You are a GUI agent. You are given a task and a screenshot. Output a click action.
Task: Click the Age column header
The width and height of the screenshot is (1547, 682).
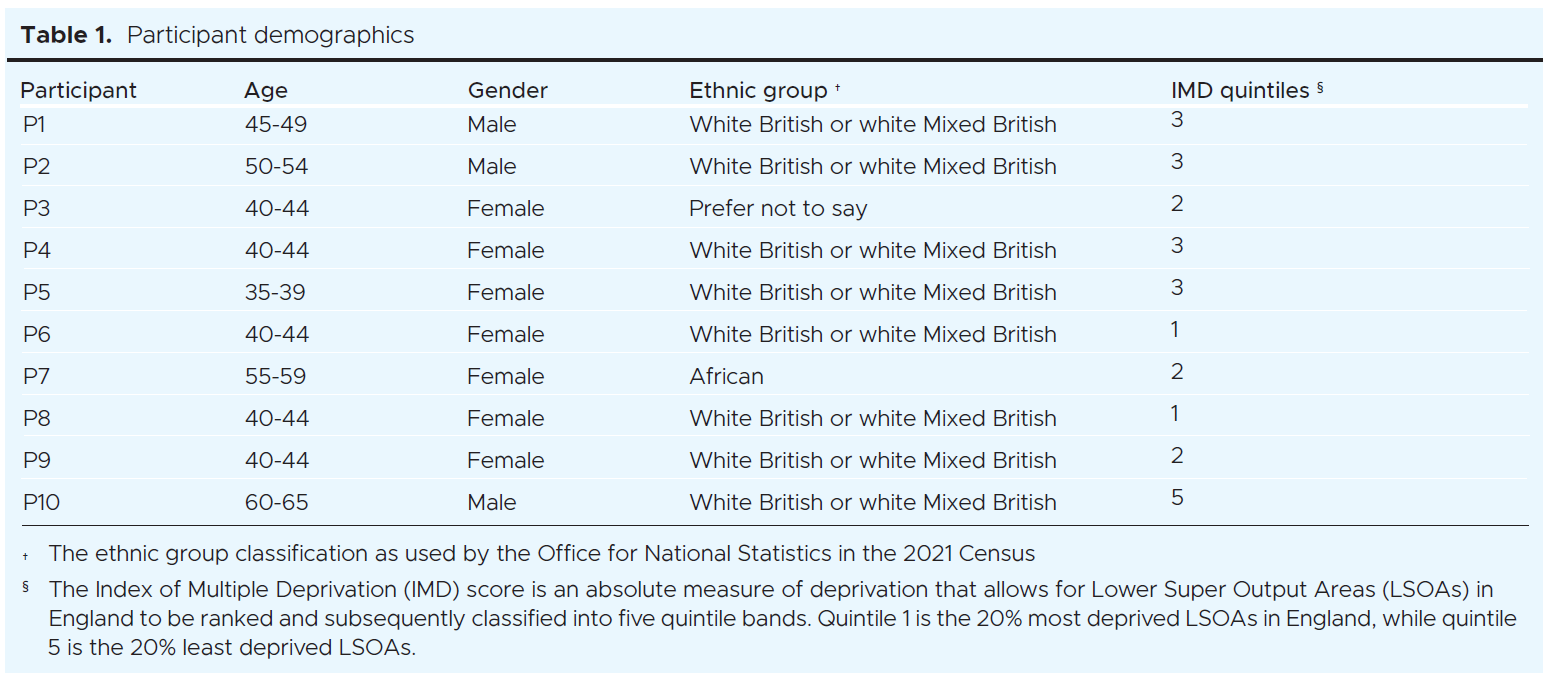tap(265, 90)
